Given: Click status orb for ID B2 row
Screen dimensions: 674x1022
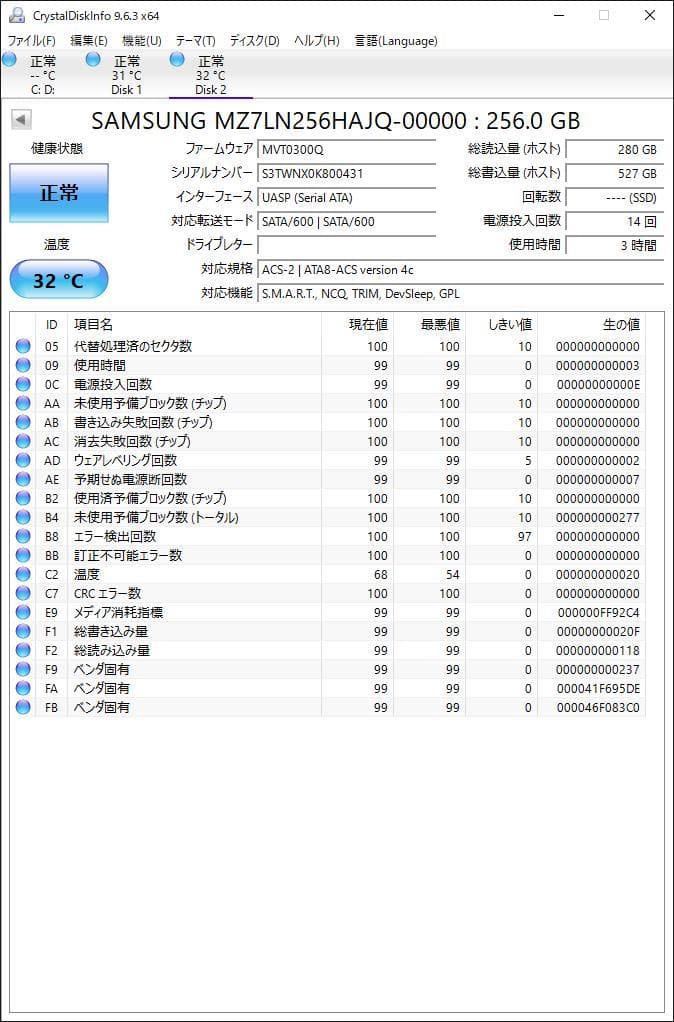Looking at the screenshot, I should coord(23,498).
